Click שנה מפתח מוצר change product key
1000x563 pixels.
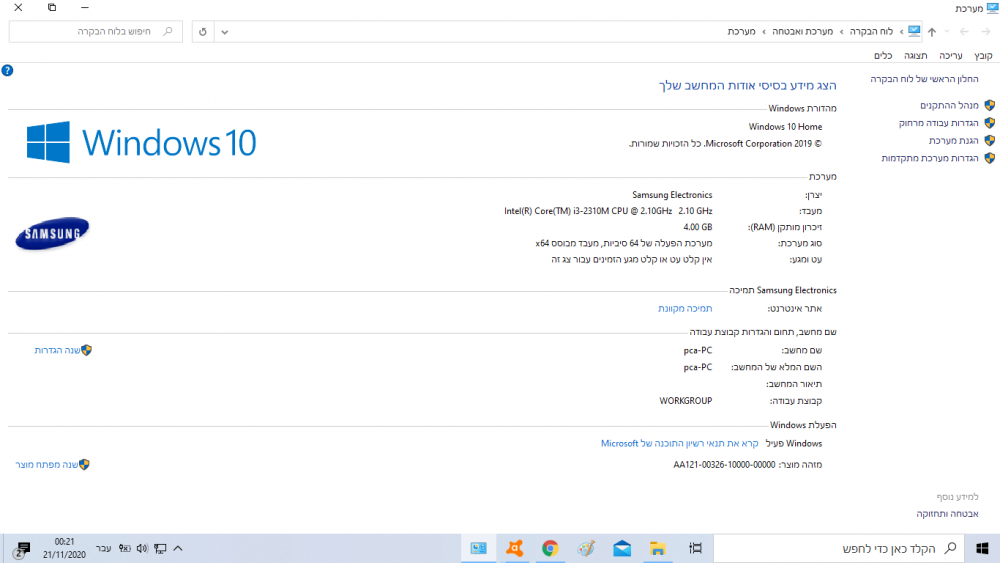coord(47,465)
